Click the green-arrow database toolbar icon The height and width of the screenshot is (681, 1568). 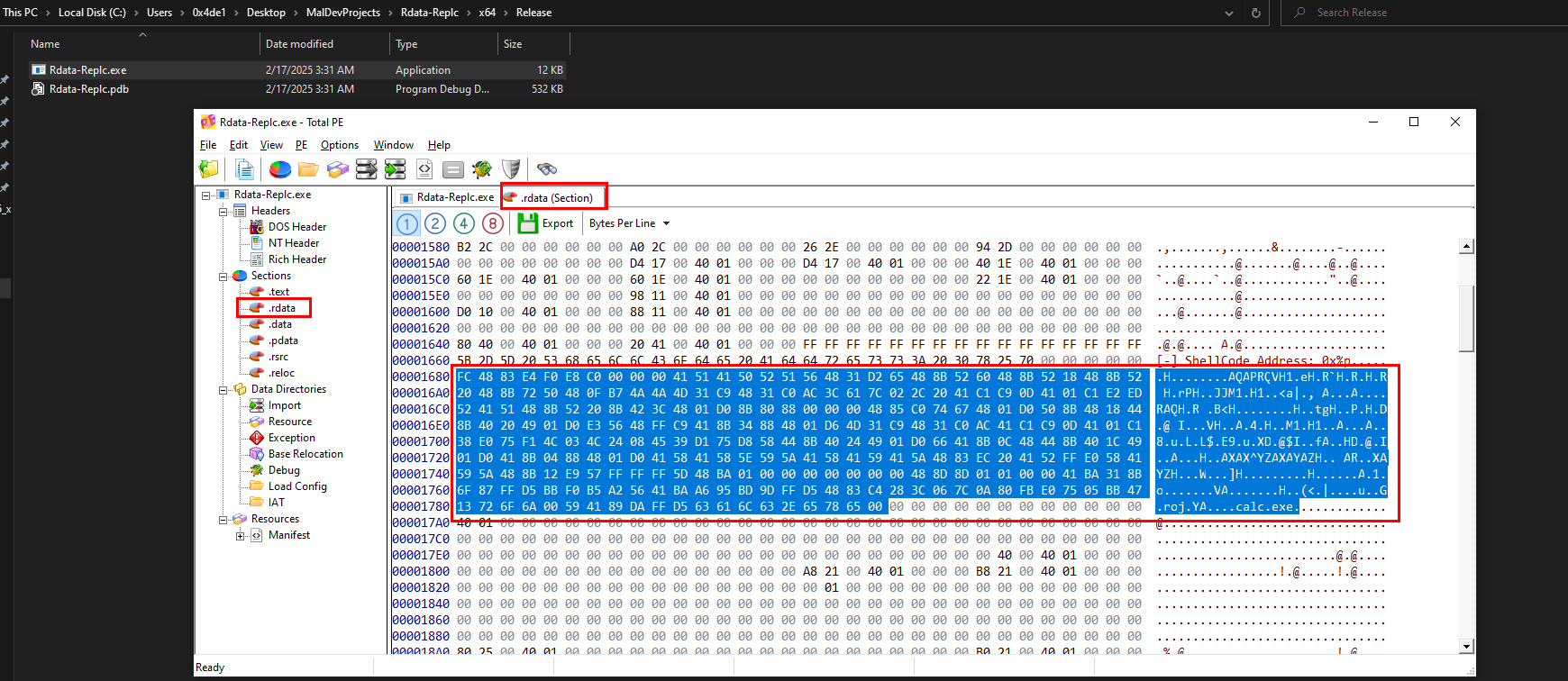pos(396,168)
